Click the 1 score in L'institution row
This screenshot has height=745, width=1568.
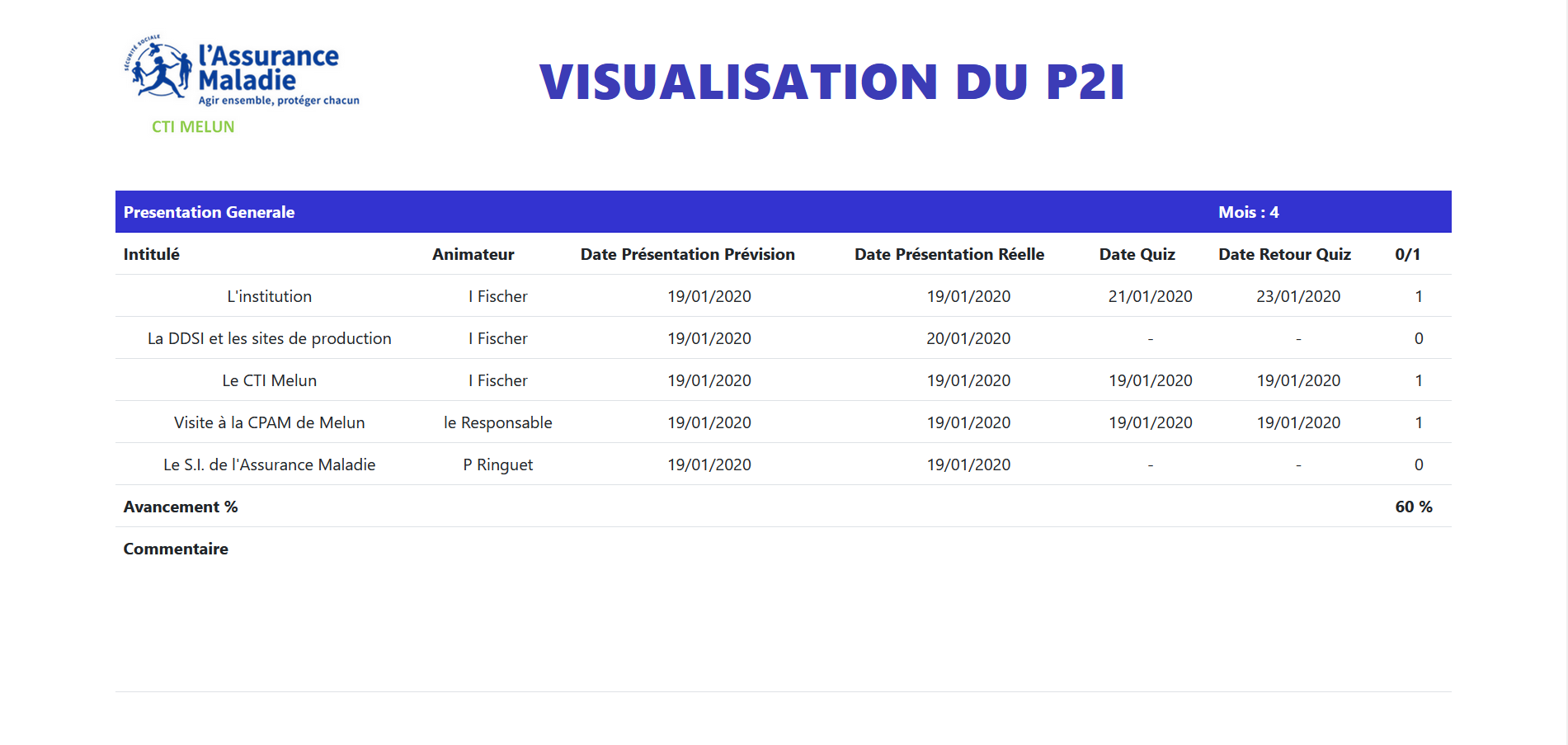(1419, 296)
